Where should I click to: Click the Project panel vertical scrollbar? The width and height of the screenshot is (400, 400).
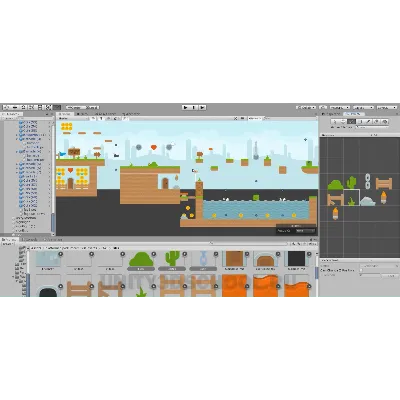click(x=316, y=273)
